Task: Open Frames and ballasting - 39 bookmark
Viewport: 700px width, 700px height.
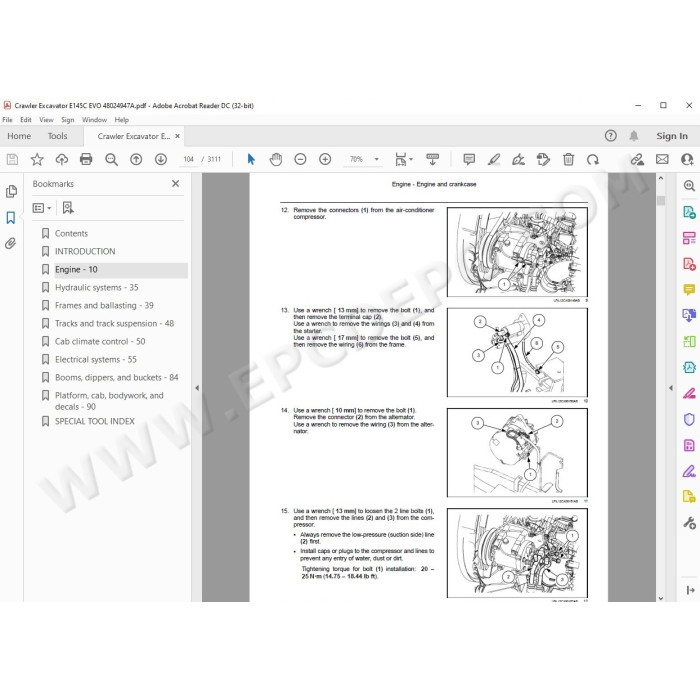Action: pos(104,305)
